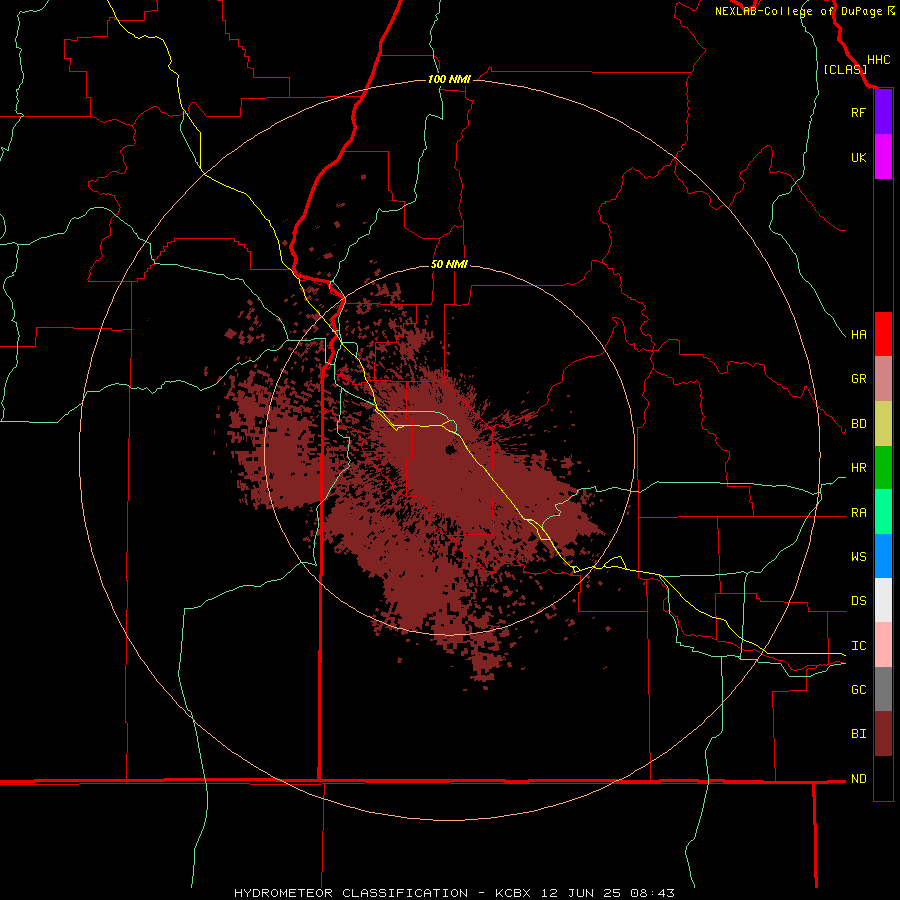This screenshot has height=900, width=900.
Task: Click the 12 JUN 25 date text
Action: pos(581,893)
